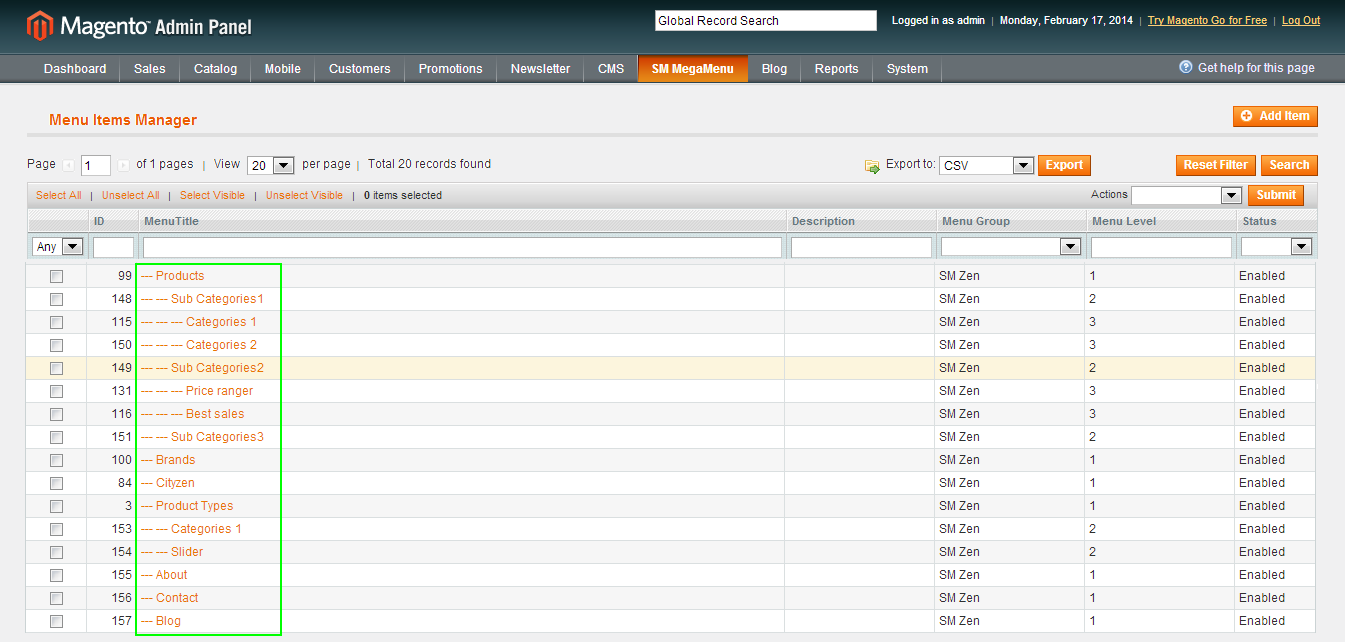Viewport: 1345px width, 642px height.
Task: Select the Slider row checkbox
Action: [56, 552]
